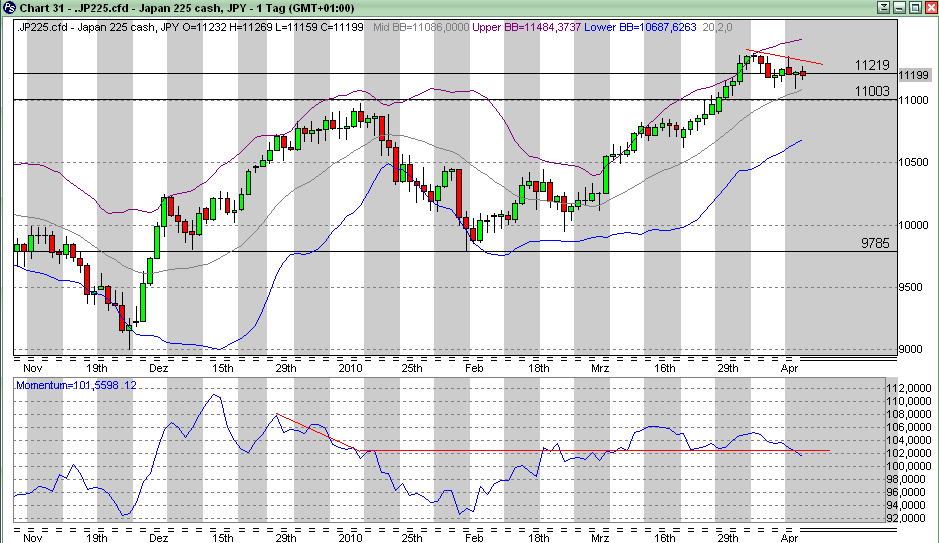Viewport: 939px width, 543px height.
Task: Click 'Dez' on the price chart date axis
Action: (x=159, y=368)
